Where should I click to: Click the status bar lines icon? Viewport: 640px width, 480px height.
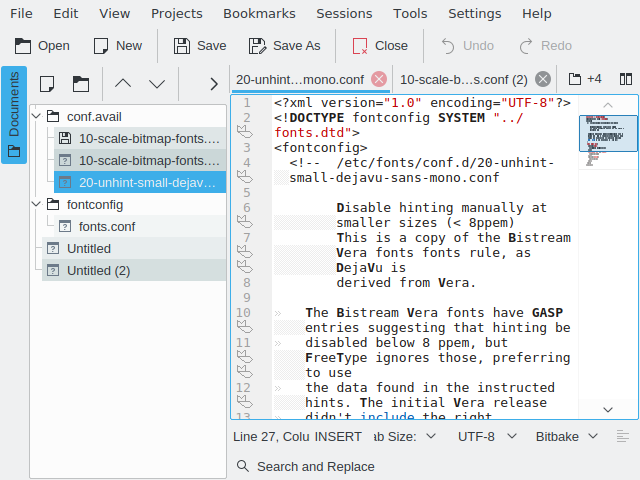point(622,436)
